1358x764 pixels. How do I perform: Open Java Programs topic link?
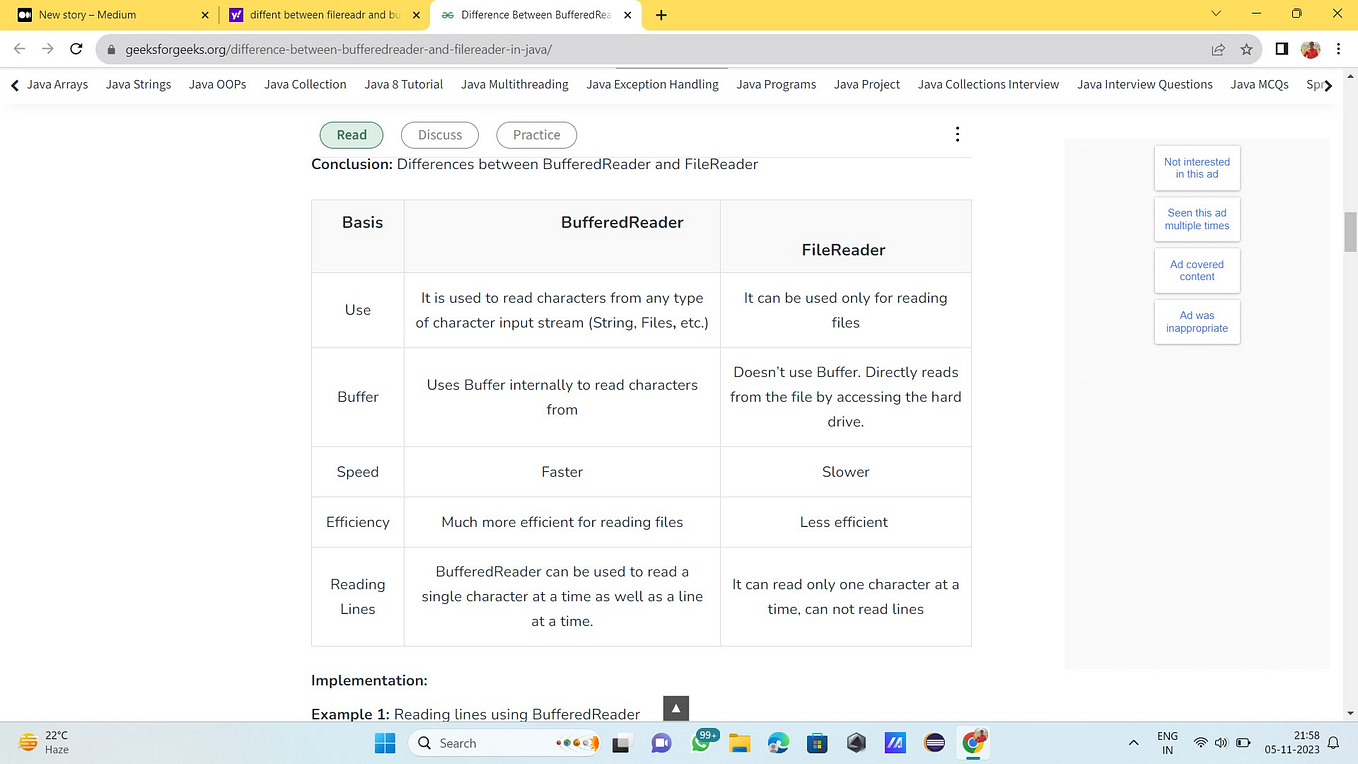coord(776,85)
